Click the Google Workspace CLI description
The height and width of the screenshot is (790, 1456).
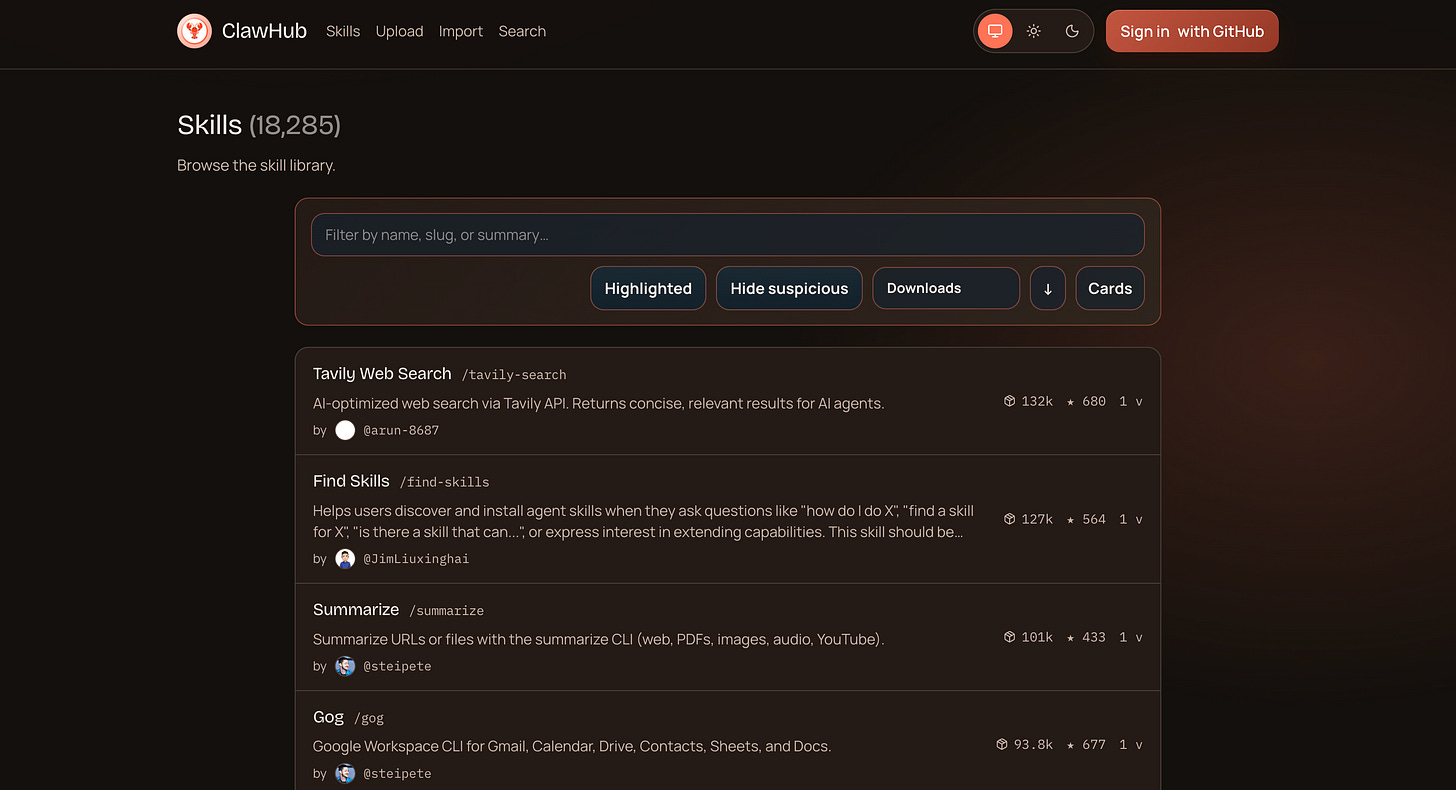(x=572, y=746)
